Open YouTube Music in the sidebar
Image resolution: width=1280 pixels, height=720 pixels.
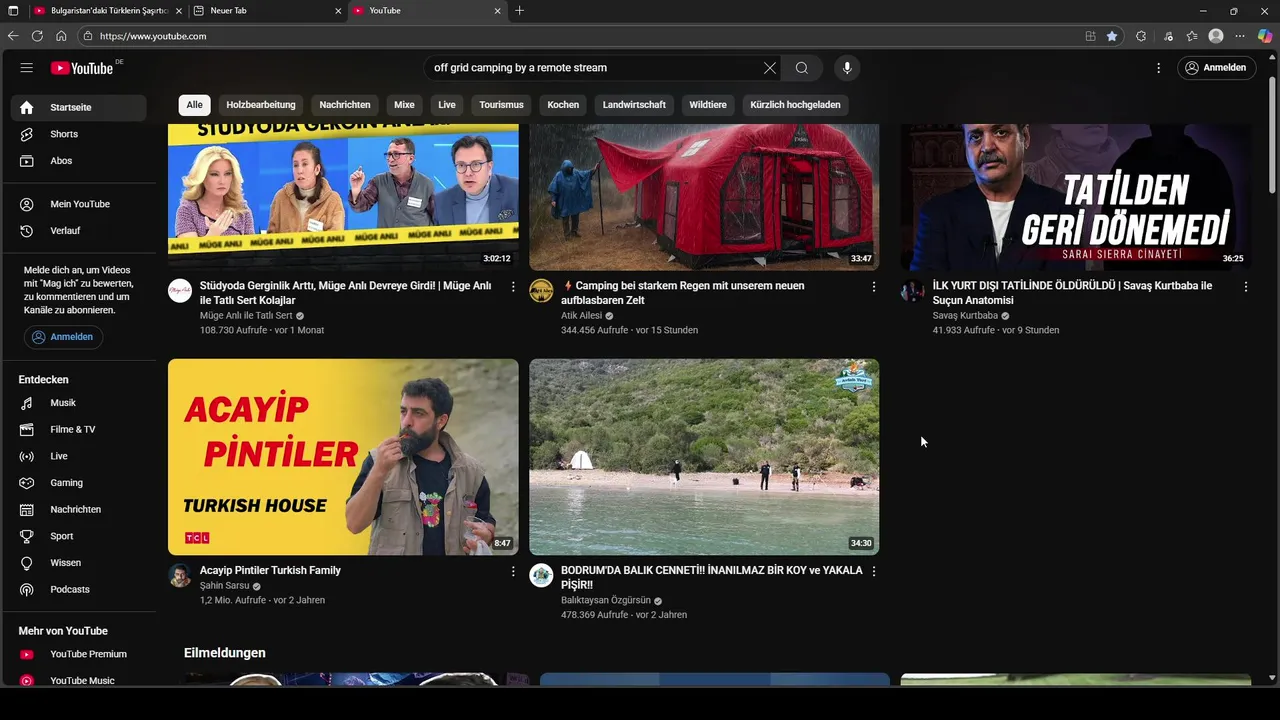[x=80, y=681]
